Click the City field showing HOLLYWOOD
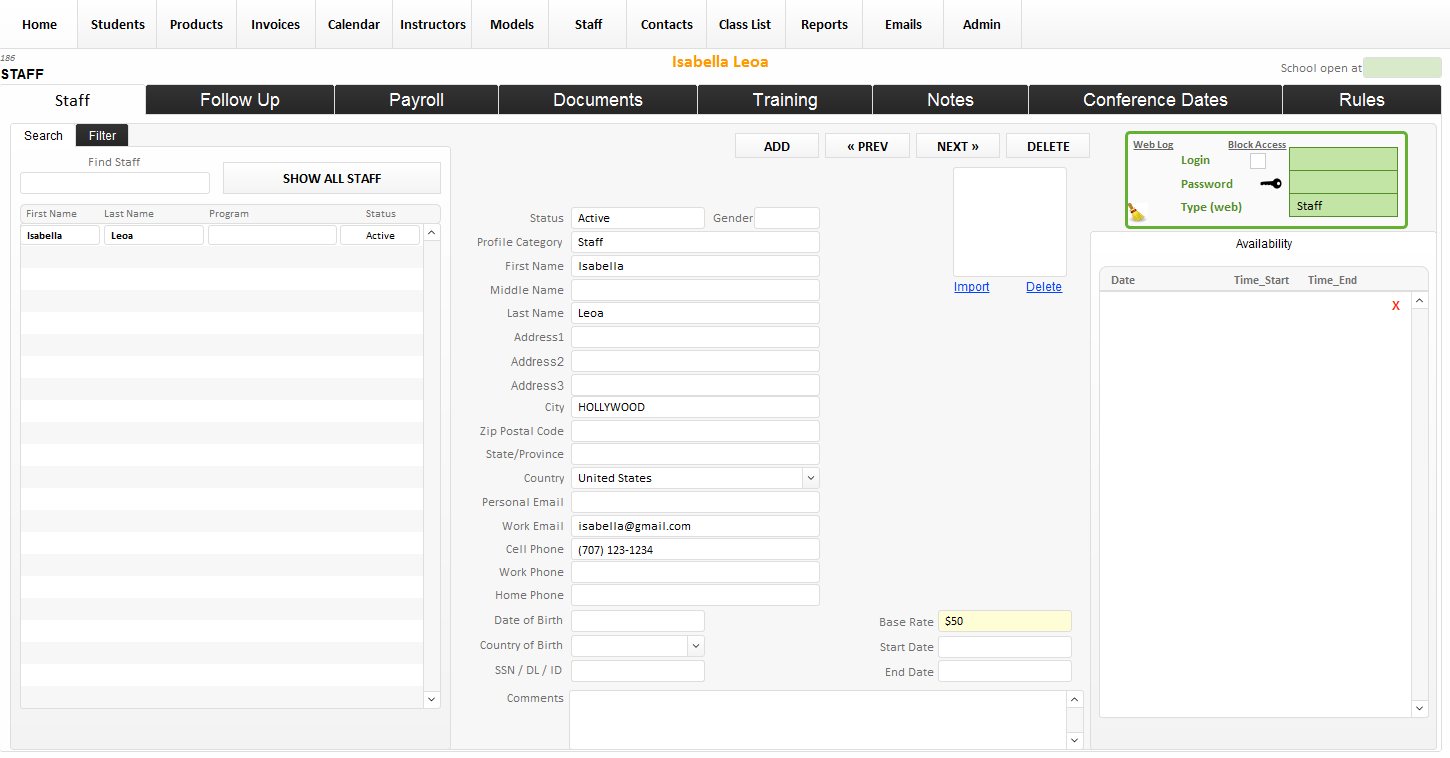 695,407
